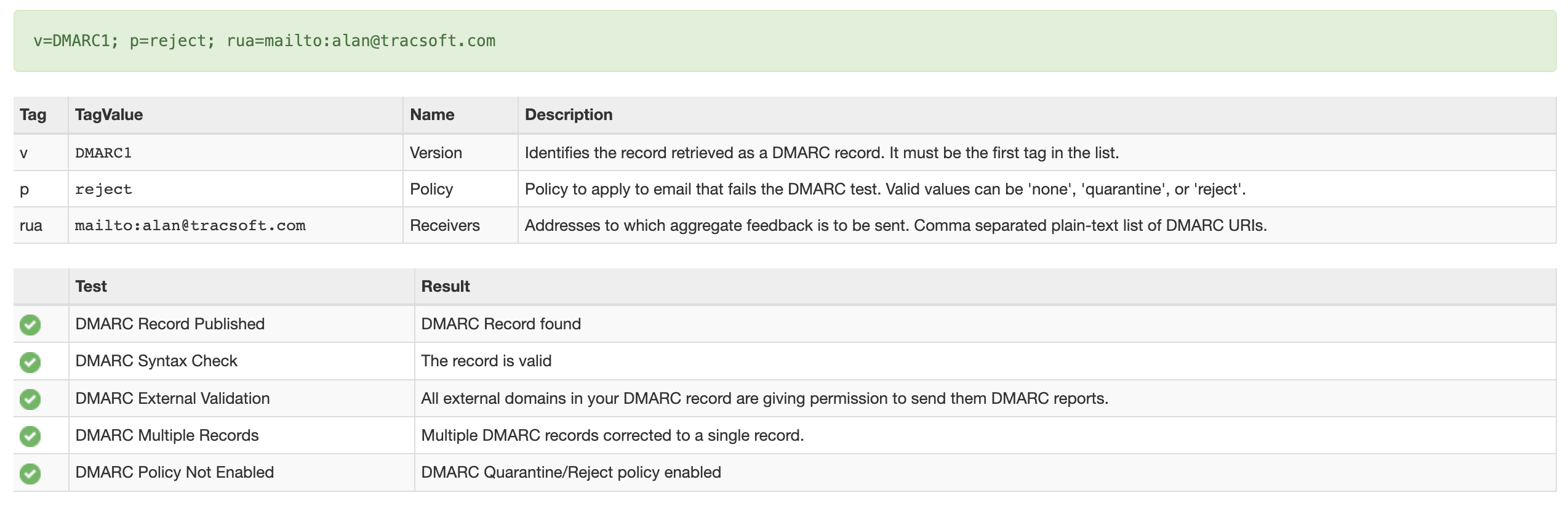Click 'The record is valid' result text
The height and width of the screenshot is (506, 1568).
click(x=486, y=361)
